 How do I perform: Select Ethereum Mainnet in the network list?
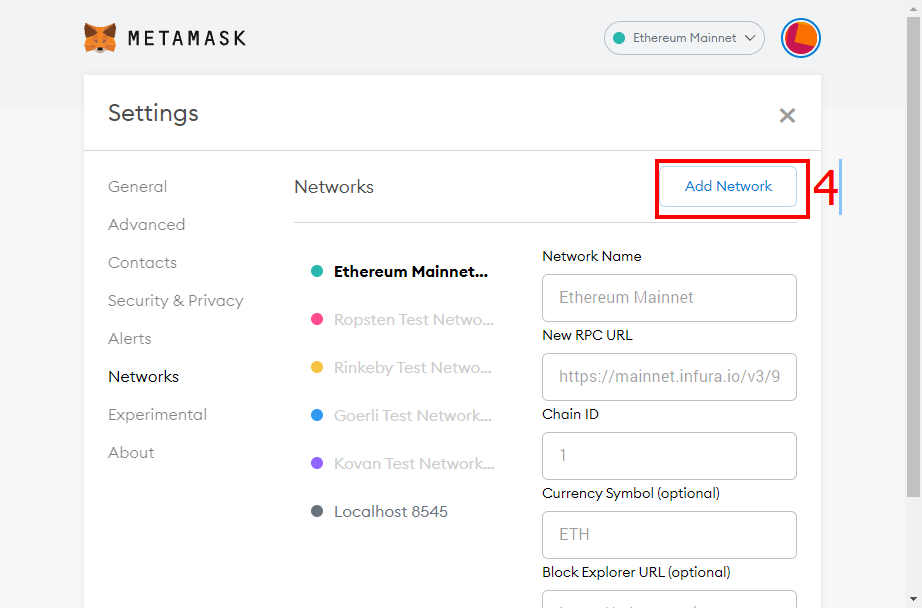pos(402,272)
